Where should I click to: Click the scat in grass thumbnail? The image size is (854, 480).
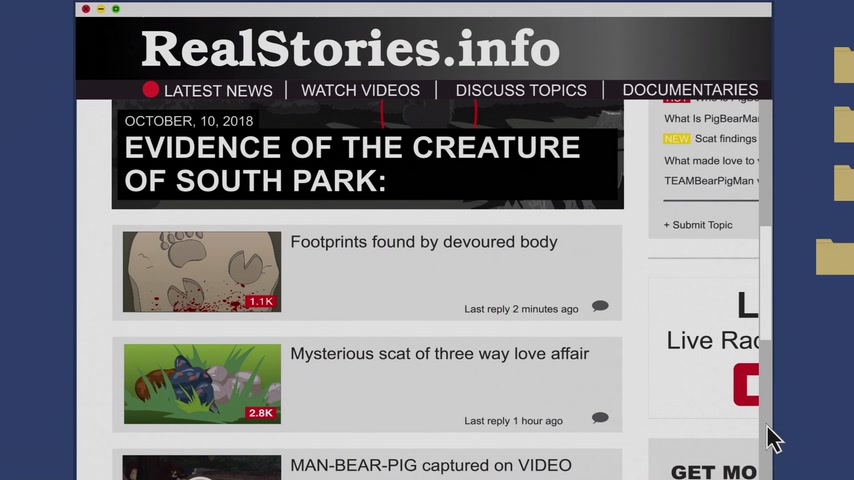[203, 384]
